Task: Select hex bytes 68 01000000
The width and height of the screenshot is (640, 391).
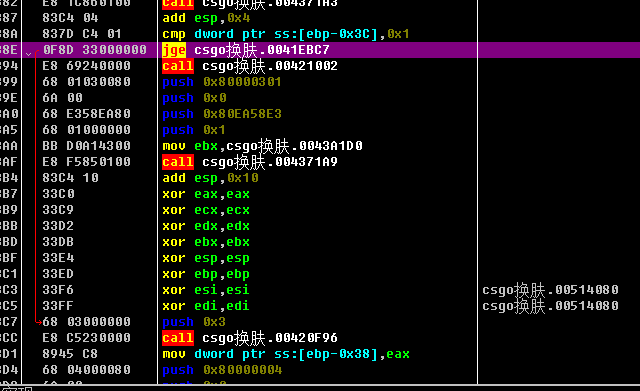Action: (x=87, y=129)
